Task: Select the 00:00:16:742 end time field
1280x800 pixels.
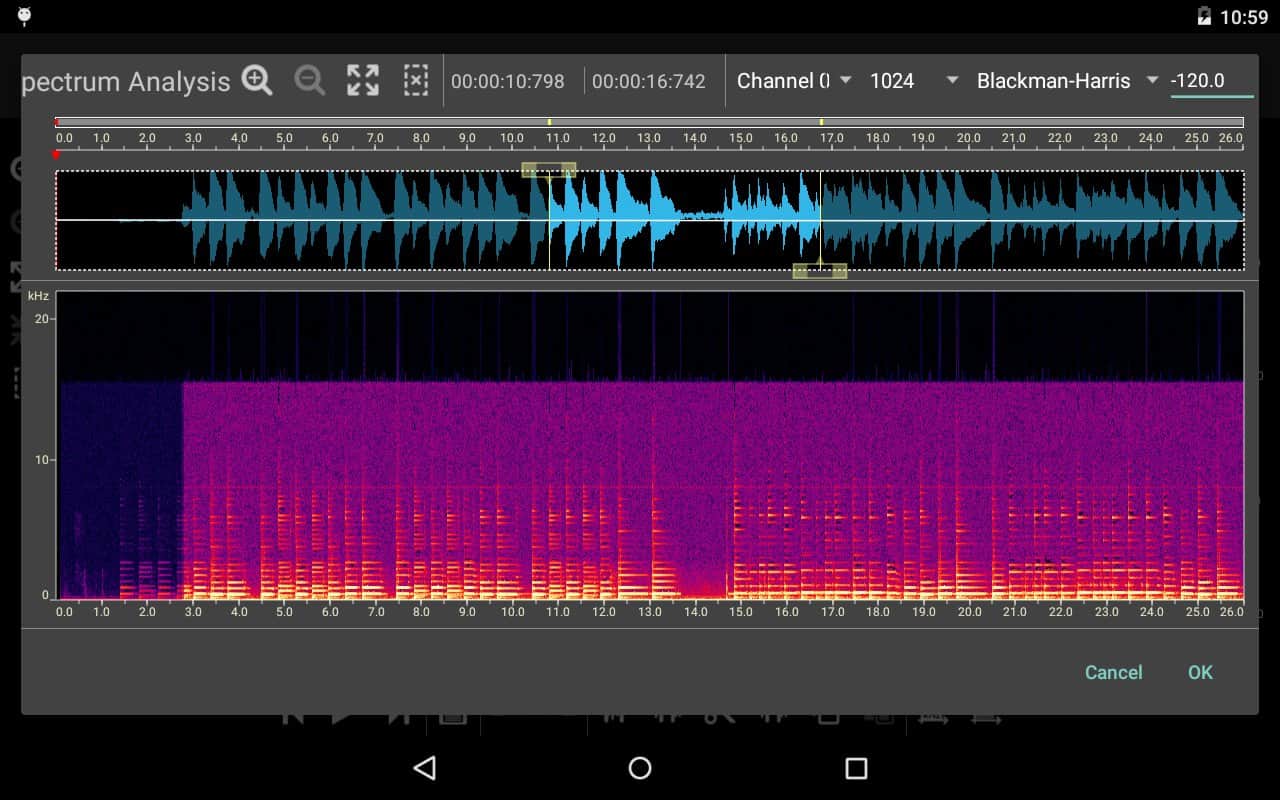Action: click(649, 82)
